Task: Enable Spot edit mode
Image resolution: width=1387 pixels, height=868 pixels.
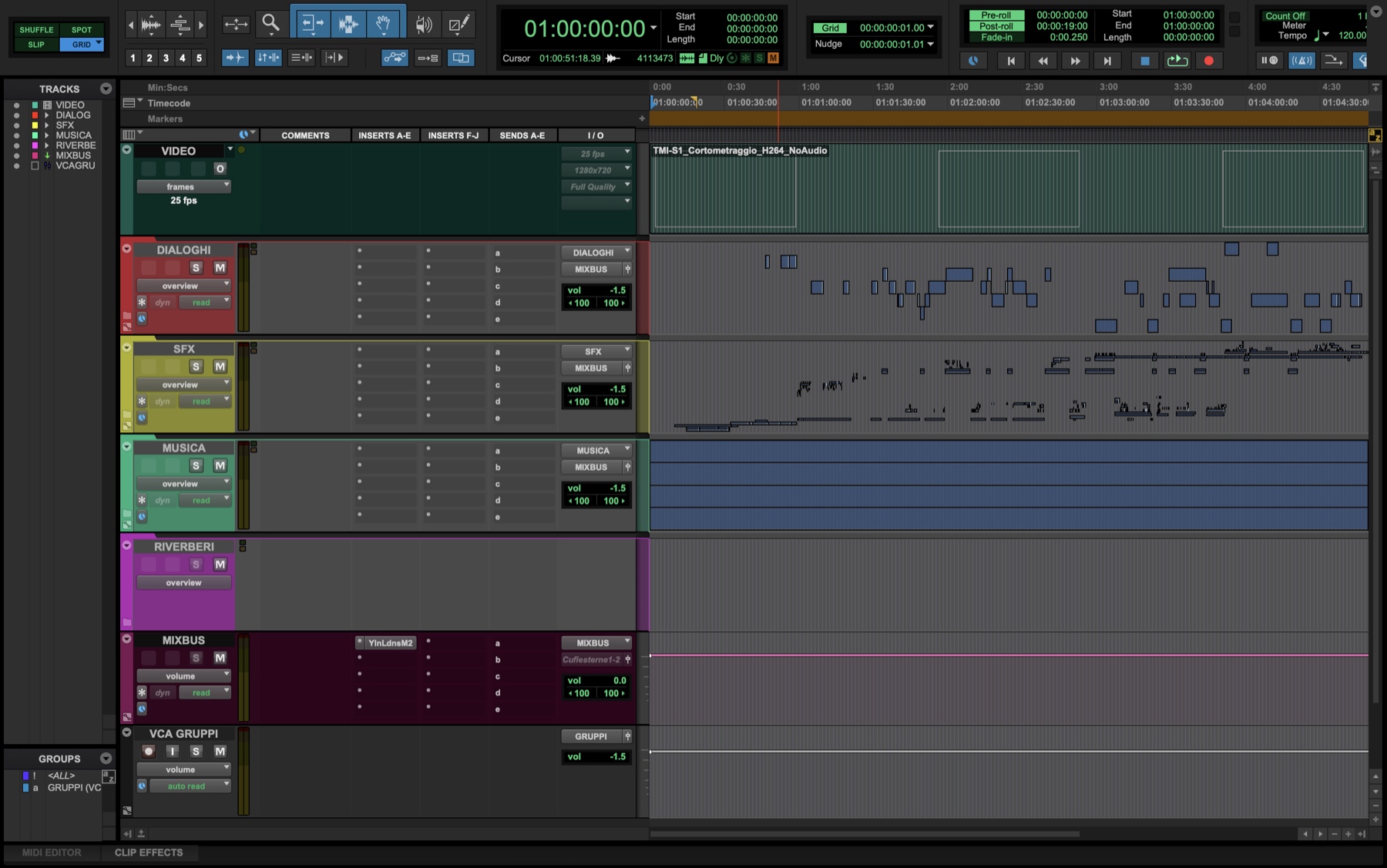Action: coord(81,29)
